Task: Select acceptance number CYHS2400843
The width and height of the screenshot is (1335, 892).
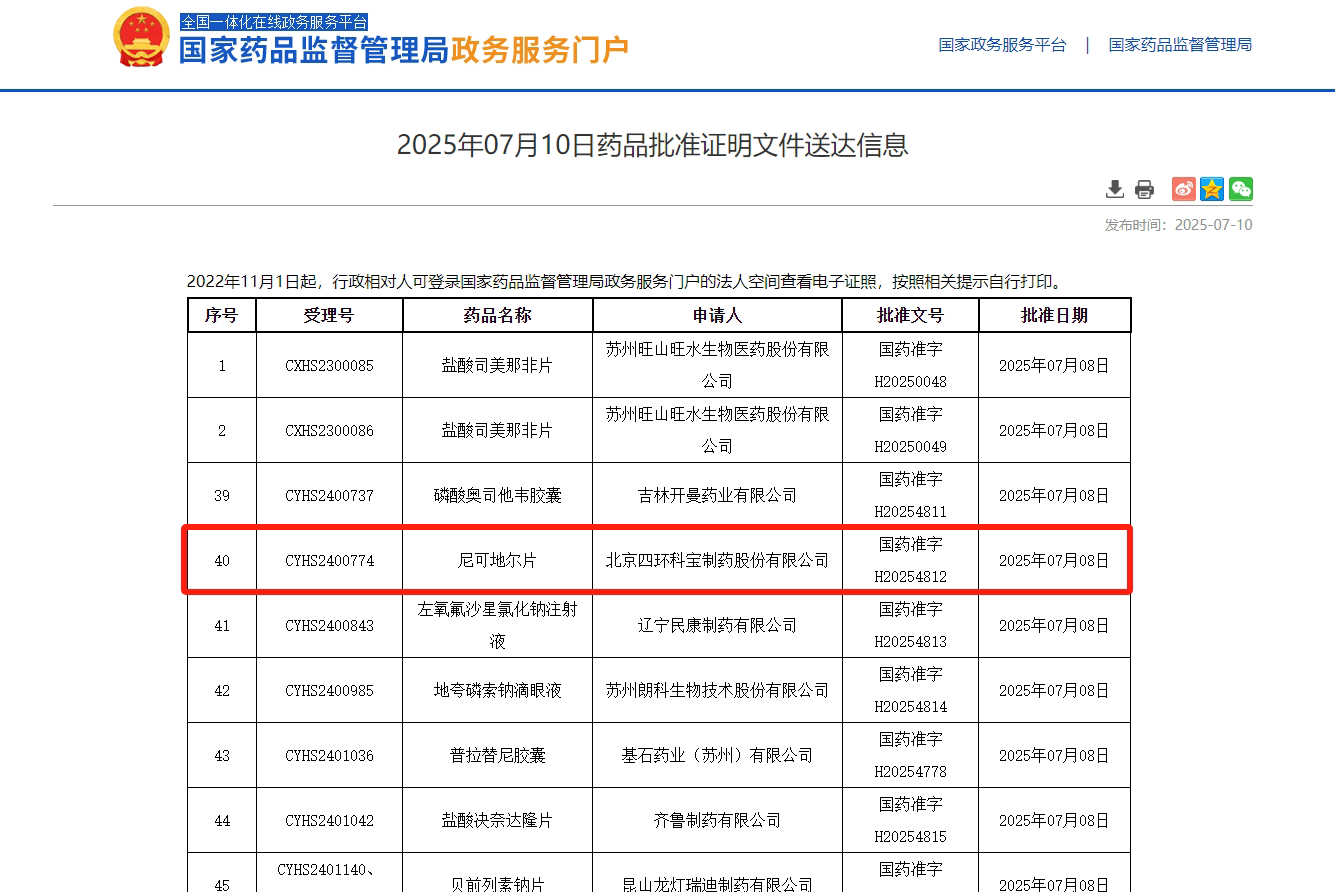Action: (x=329, y=626)
